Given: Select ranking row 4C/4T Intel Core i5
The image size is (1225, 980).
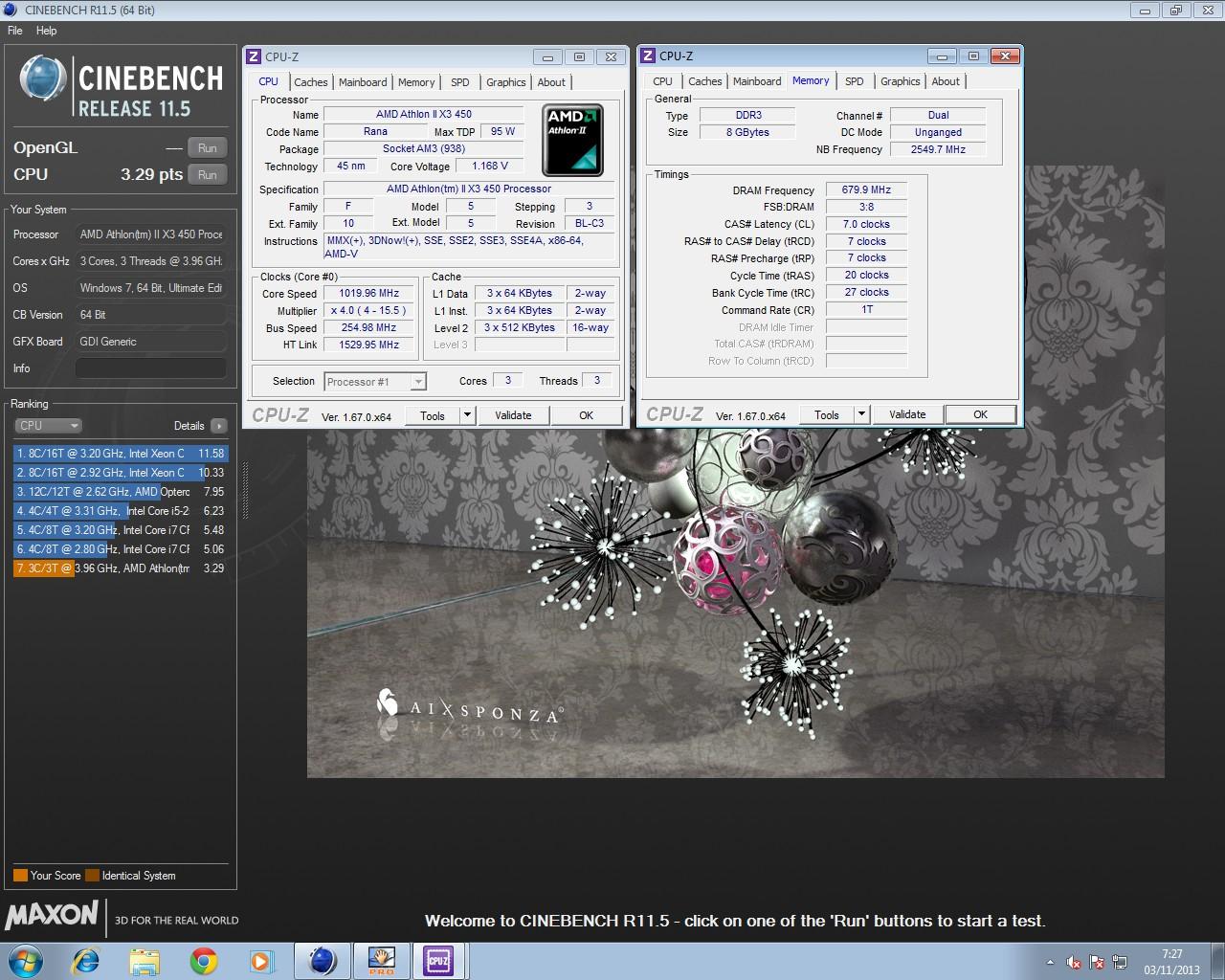Looking at the screenshot, I should (121, 511).
